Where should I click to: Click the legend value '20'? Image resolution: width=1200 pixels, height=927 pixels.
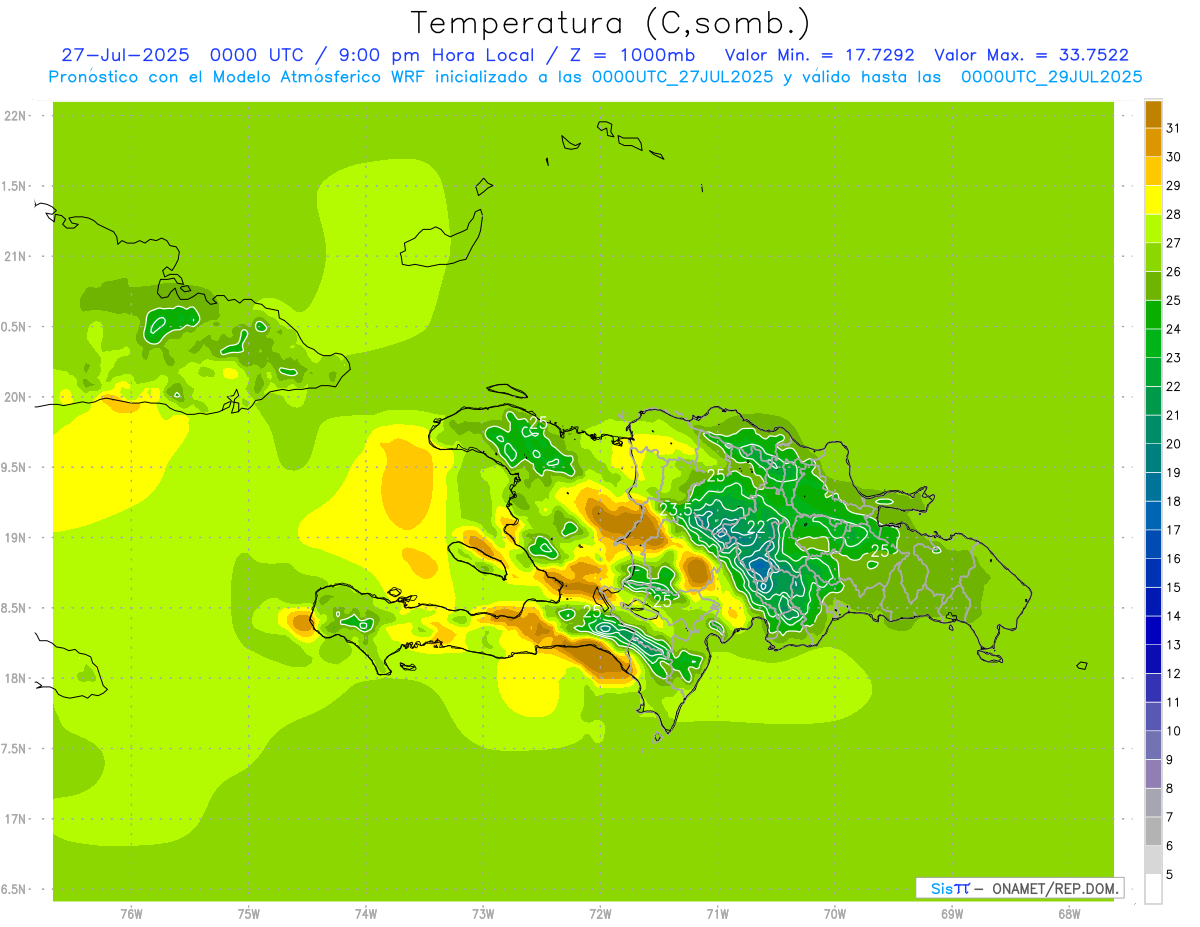click(x=1173, y=444)
